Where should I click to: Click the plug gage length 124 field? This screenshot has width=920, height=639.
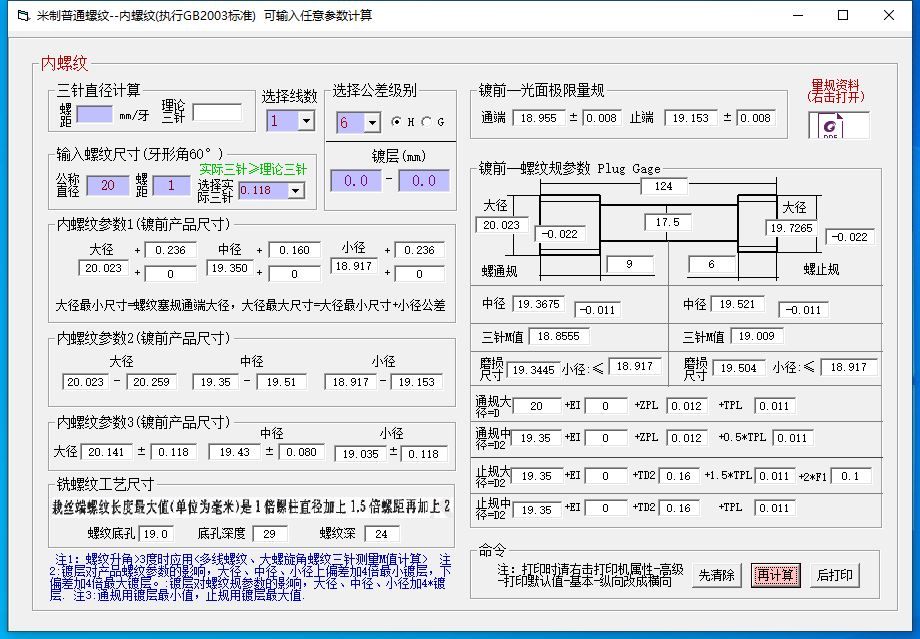(663, 186)
